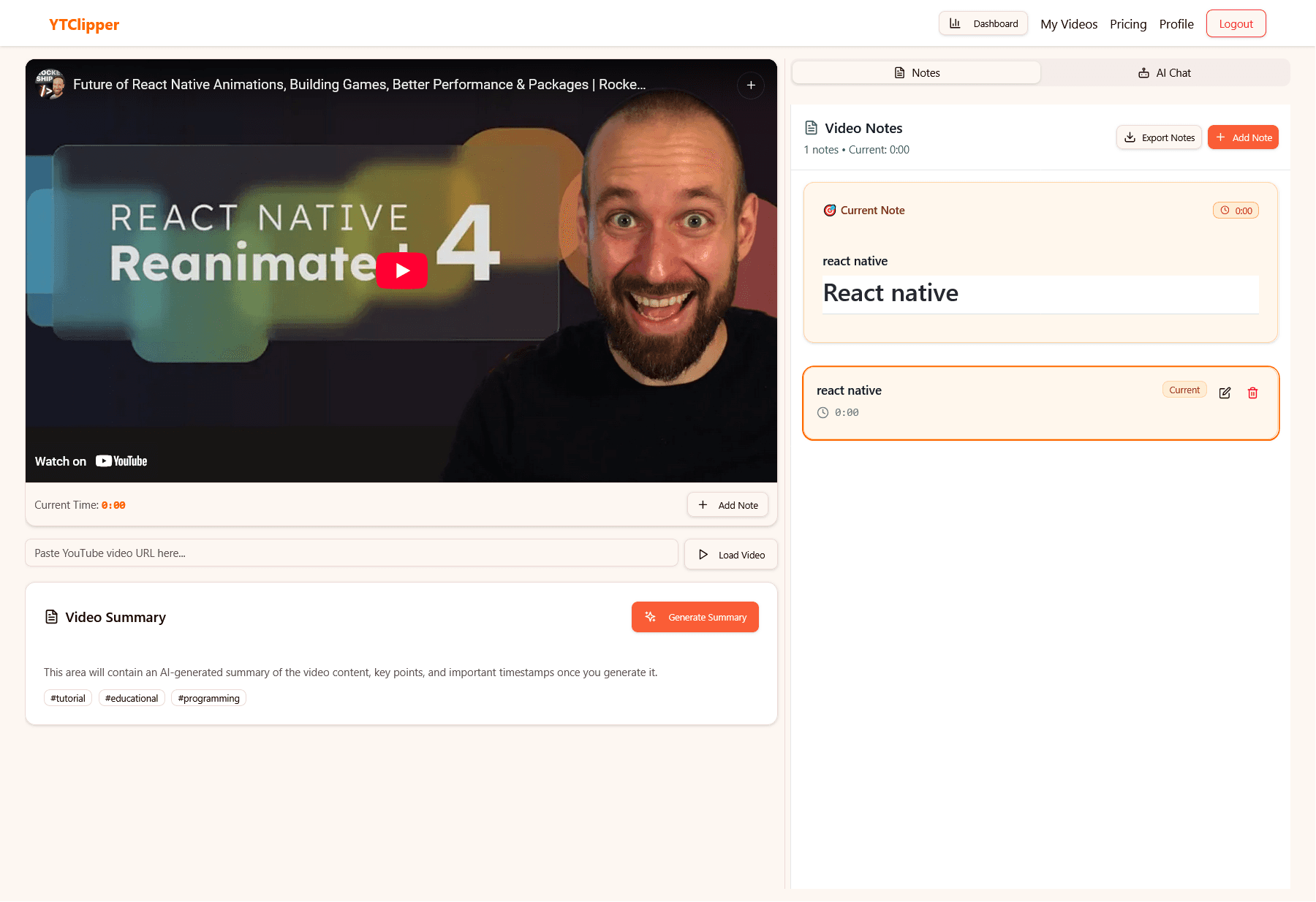Click the YouTube URL input field
The width and height of the screenshot is (1316, 902).
click(352, 553)
